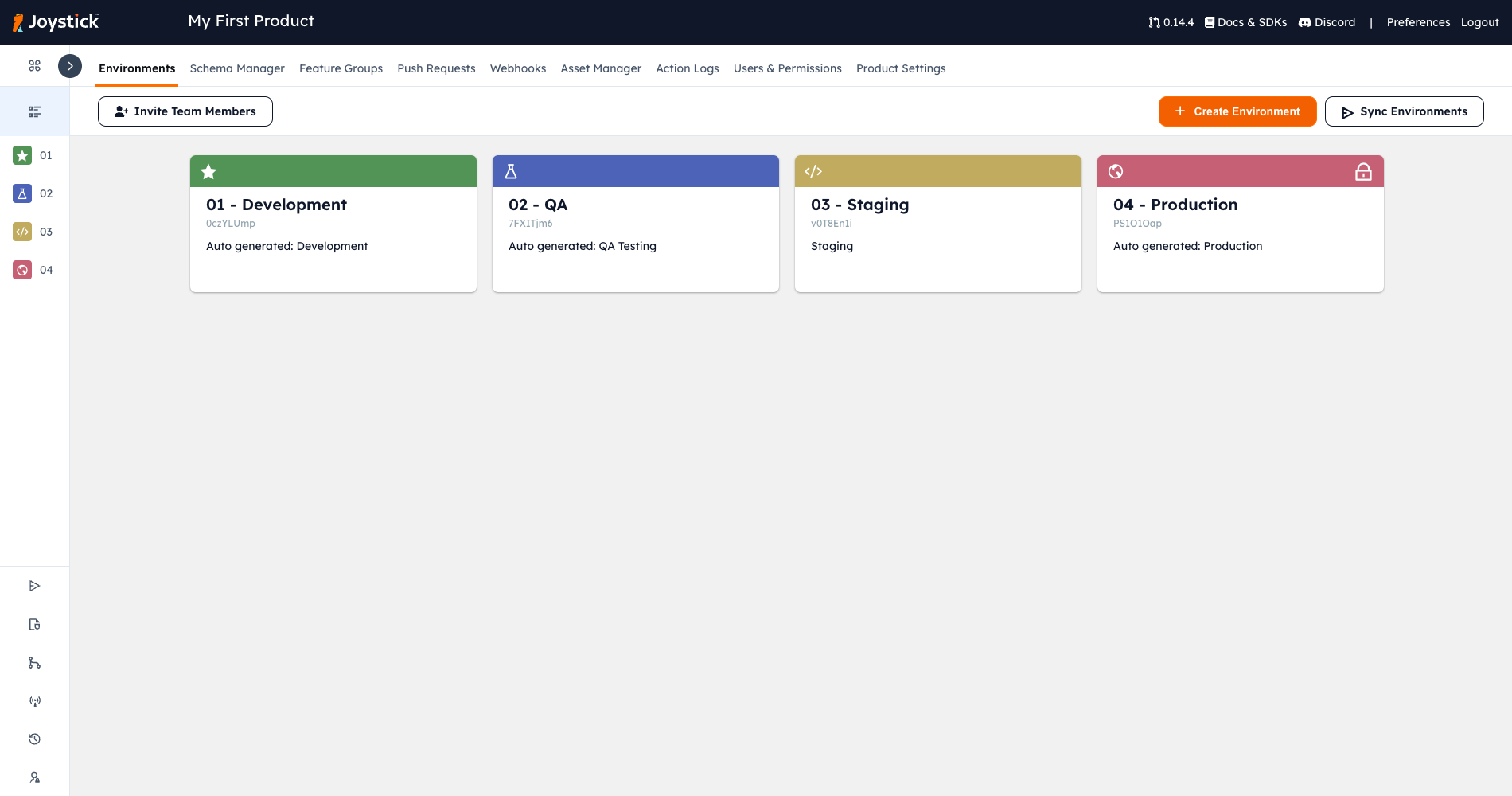
Task: Open the 01 - Development environment title
Action: point(276,205)
